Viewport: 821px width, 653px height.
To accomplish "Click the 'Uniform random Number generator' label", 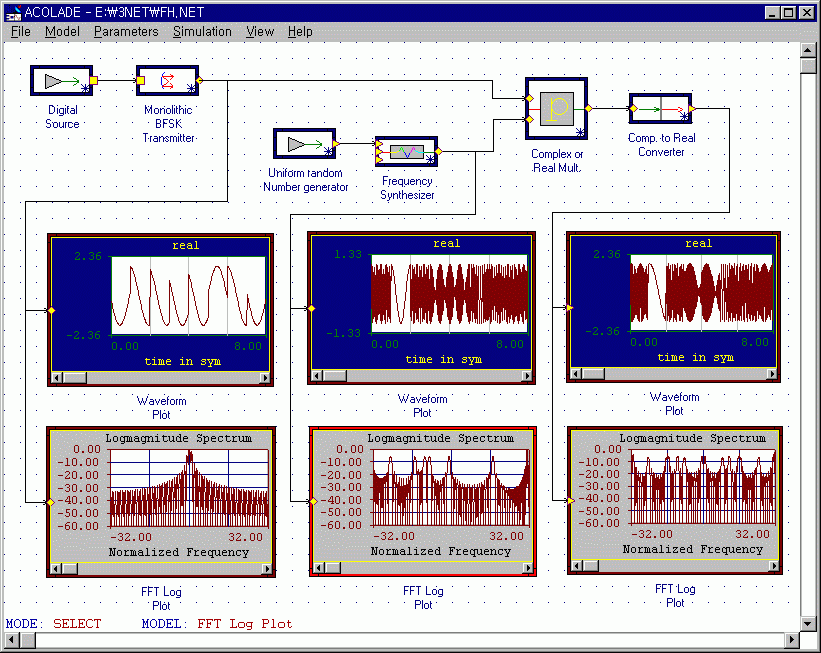I will point(305,180).
